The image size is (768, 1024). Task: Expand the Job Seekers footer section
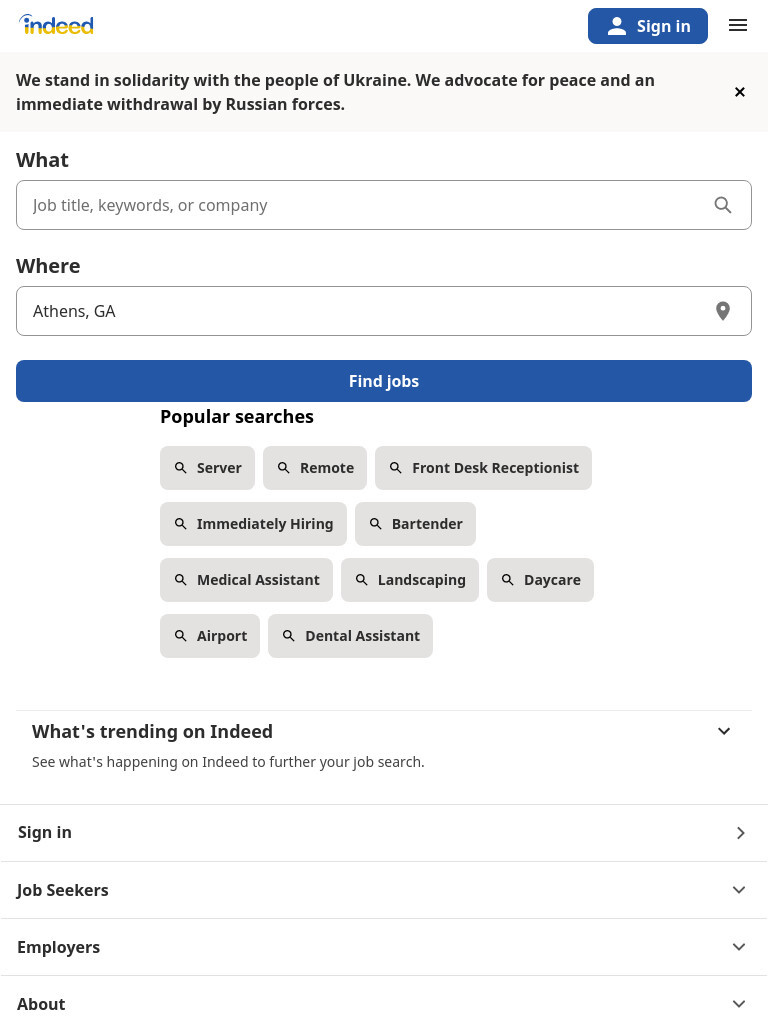(x=384, y=890)
